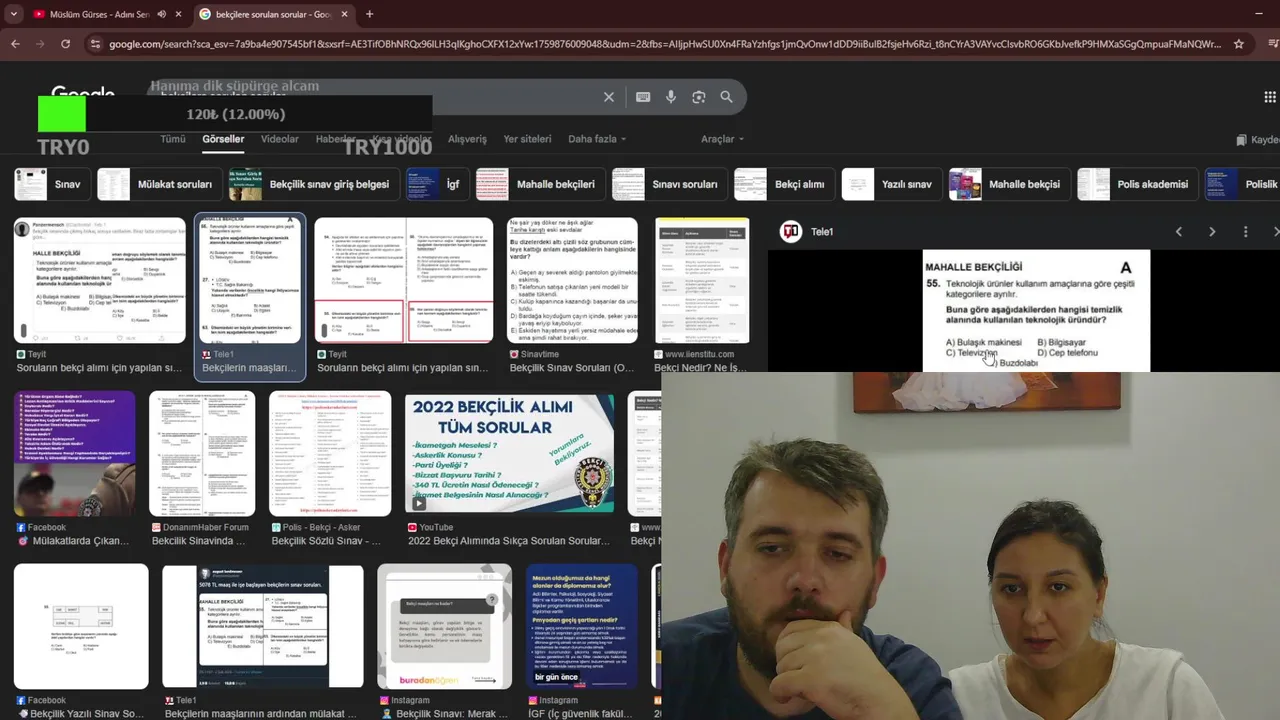Open the on-screen keyboard input tool
Viewport: 1280px width, 720px height.
[643, 97]
